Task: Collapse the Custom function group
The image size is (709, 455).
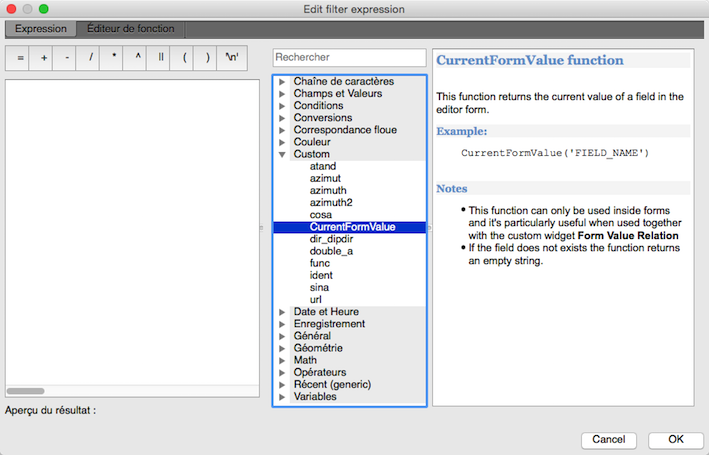Action: click(282, 155)
